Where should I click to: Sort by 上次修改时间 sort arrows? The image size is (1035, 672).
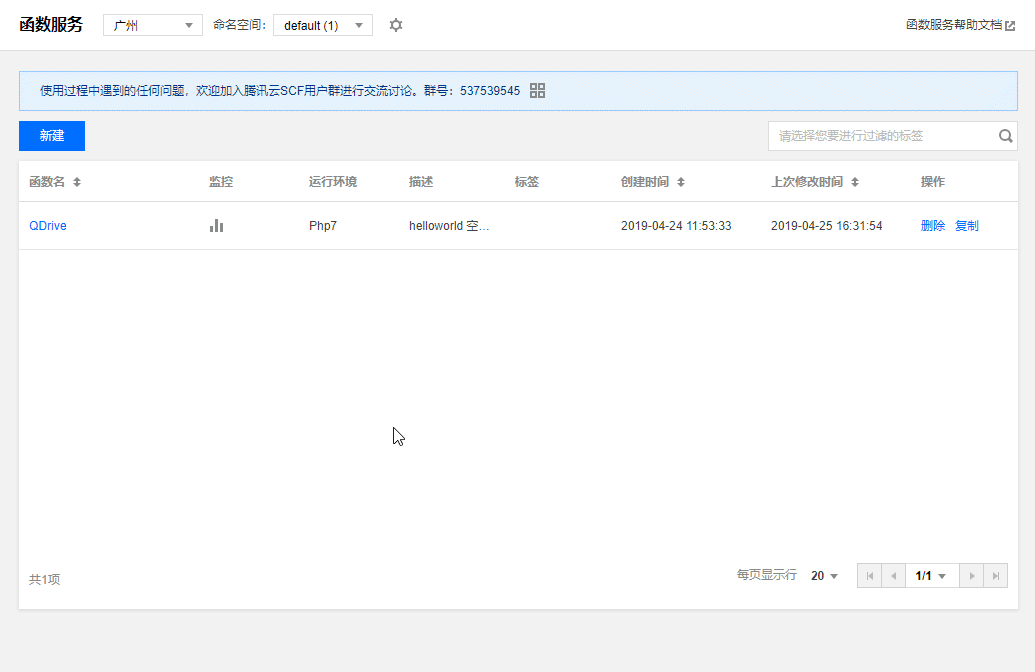(855, 182)
